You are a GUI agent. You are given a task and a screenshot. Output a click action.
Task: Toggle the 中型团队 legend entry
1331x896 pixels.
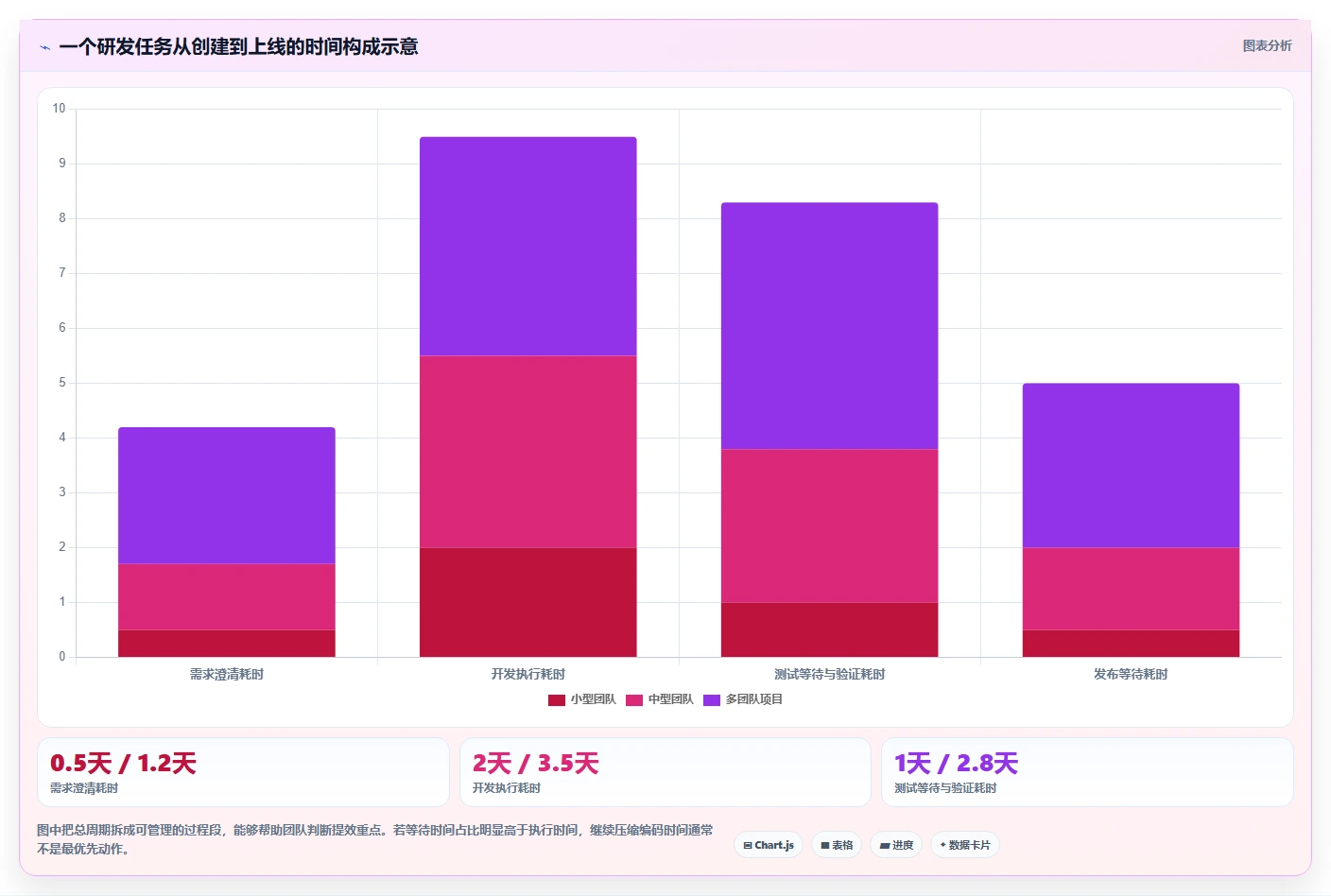(660, 699)
